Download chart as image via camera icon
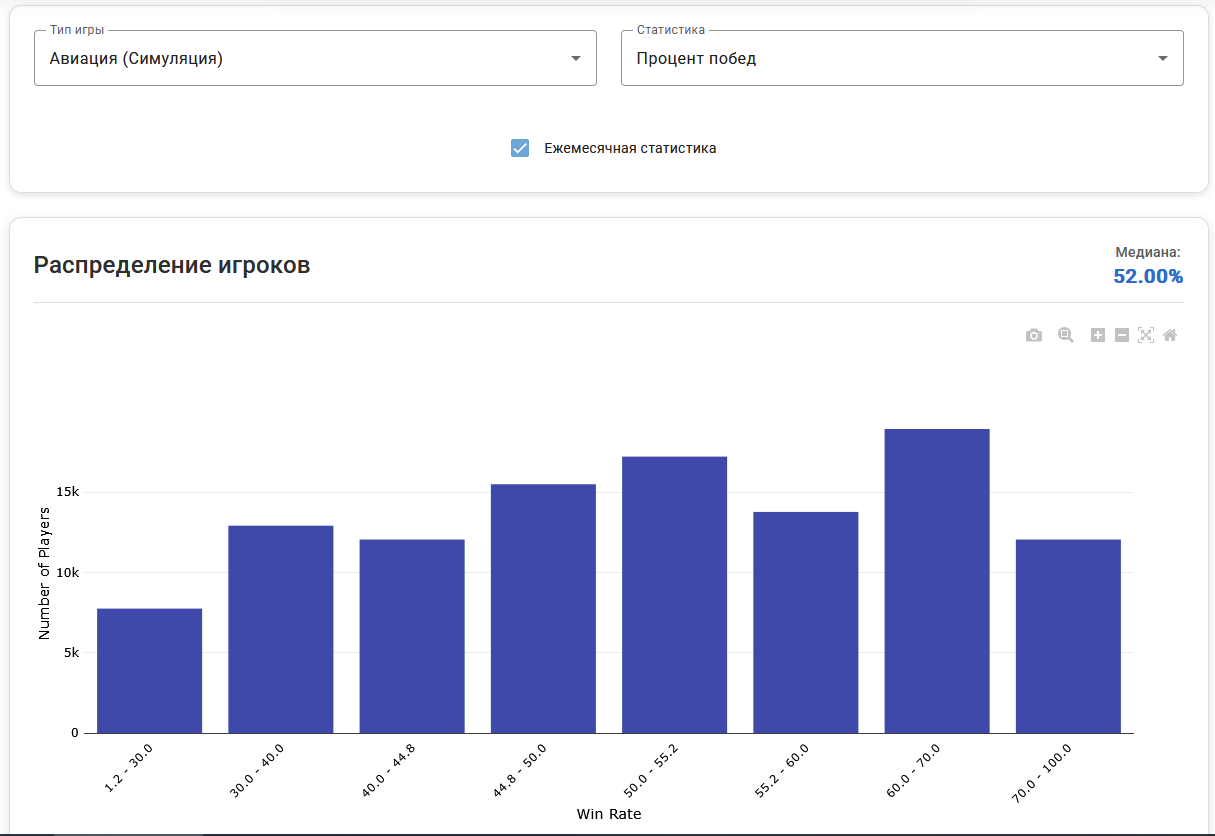 point(1034,336)
